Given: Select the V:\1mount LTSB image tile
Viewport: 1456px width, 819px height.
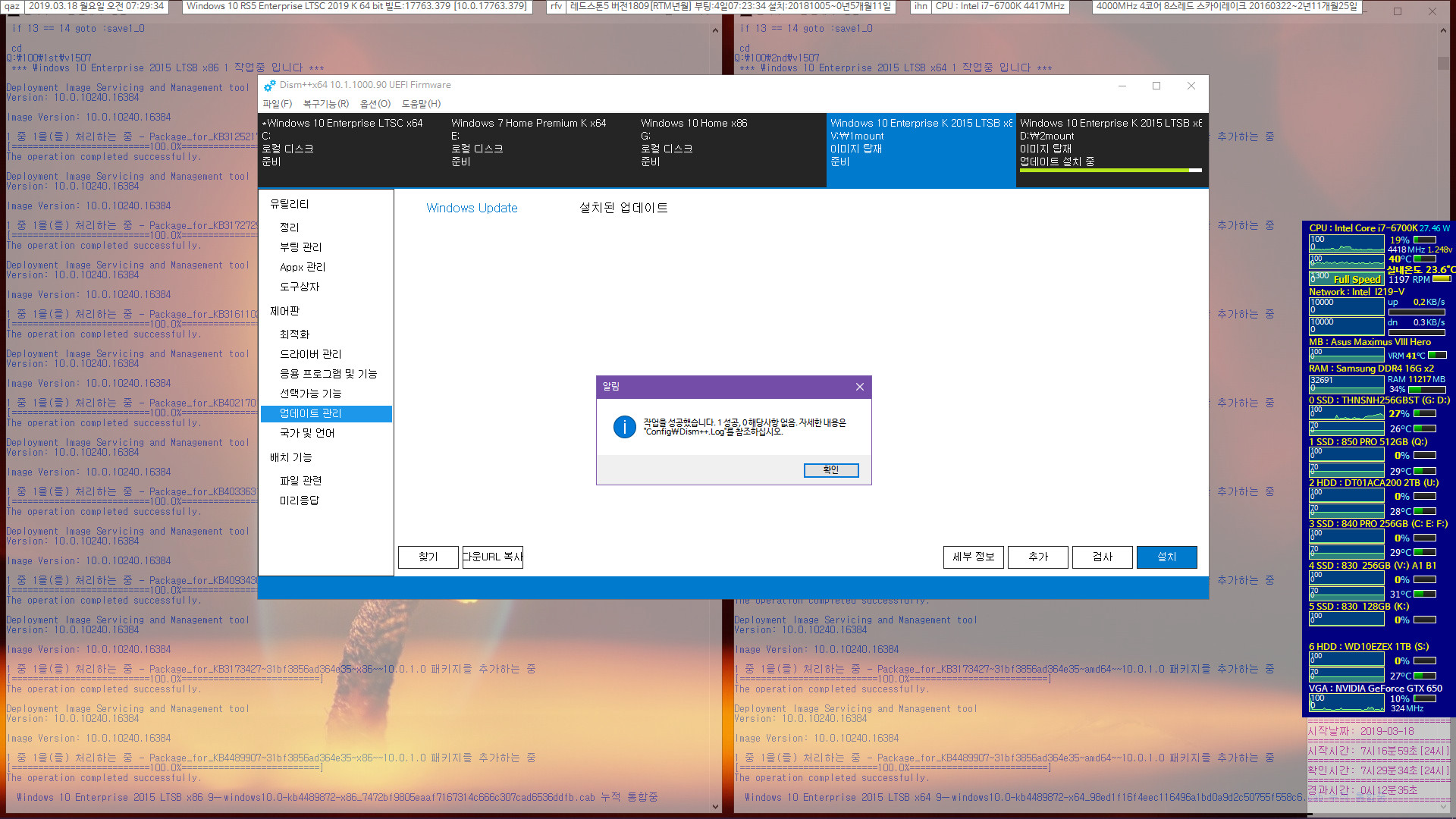Looking at the screenshot, I should point(921,149).
